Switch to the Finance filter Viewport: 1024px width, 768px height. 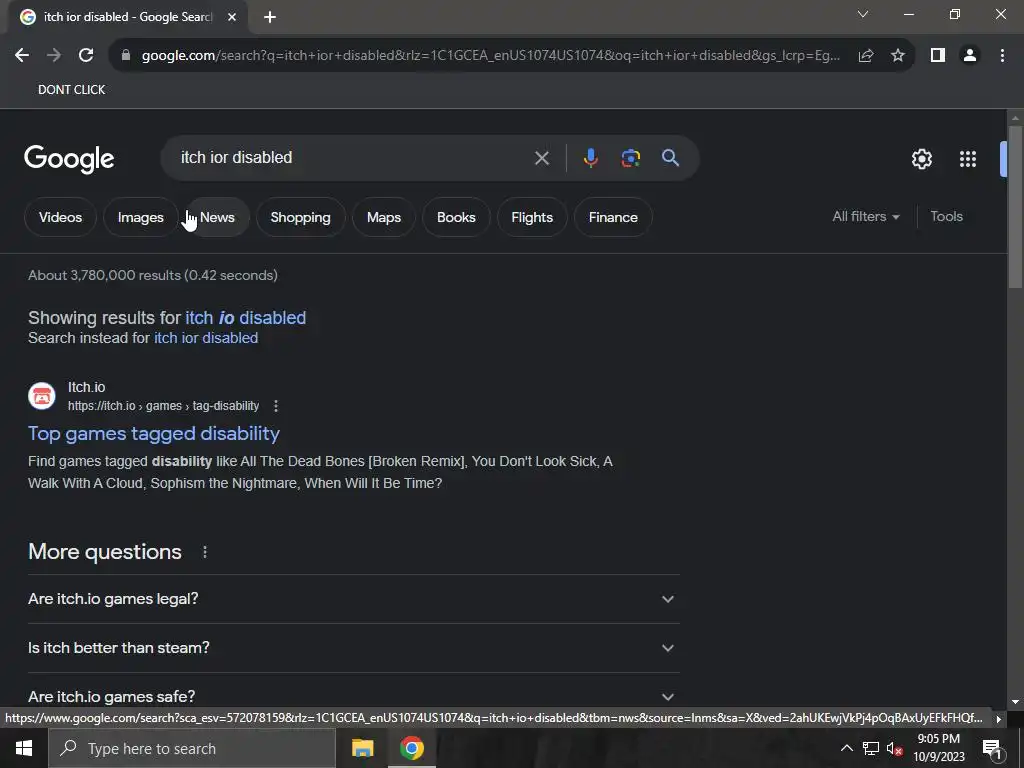[x=613, y=217]
